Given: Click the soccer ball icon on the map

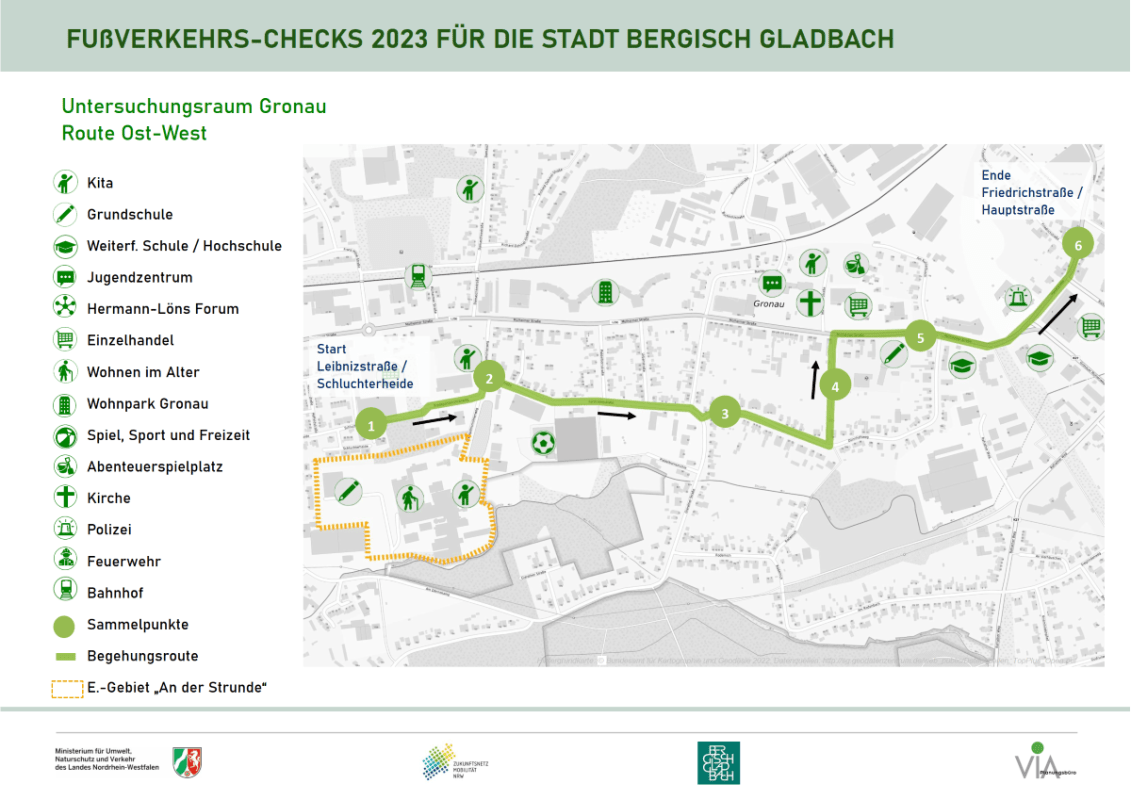Looking at the screenshot, I should [x=542, y=442].
